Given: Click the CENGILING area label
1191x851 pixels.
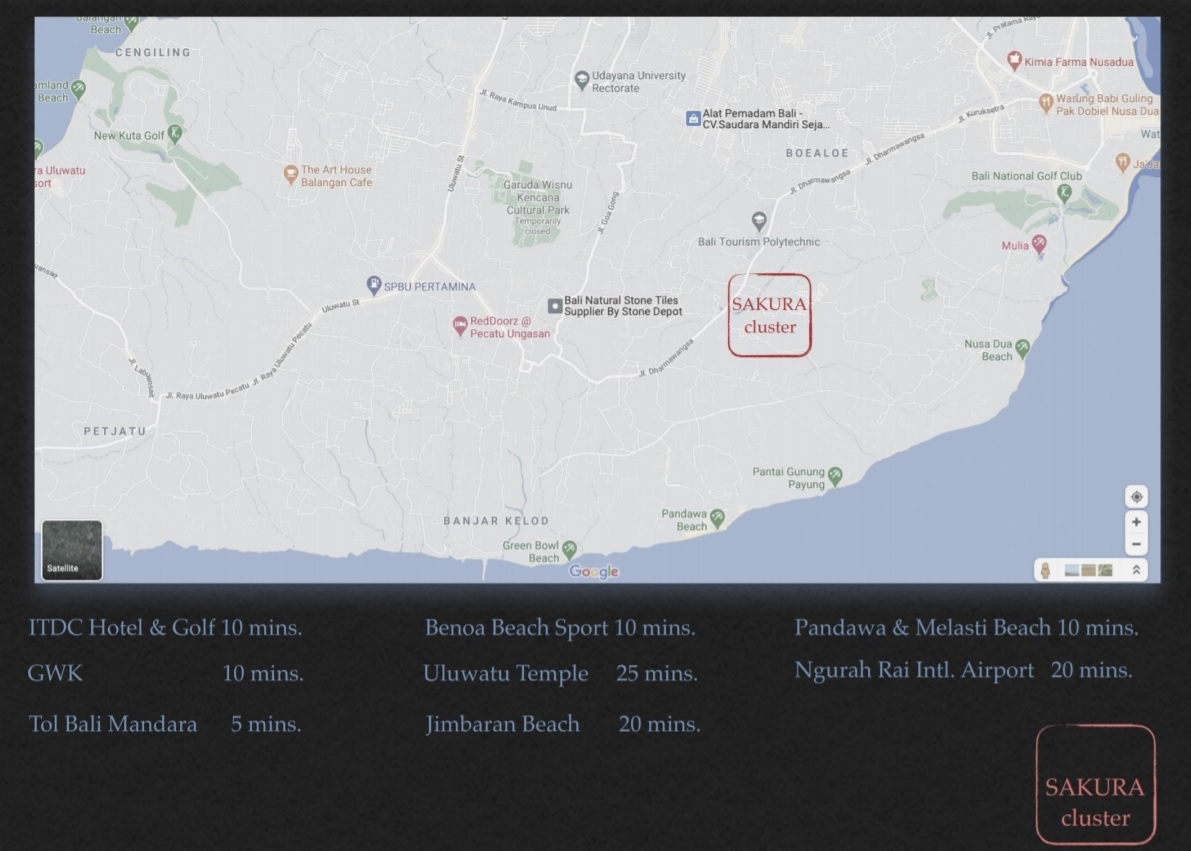Looking at the screenshot, I should click(x=153, y=52).
